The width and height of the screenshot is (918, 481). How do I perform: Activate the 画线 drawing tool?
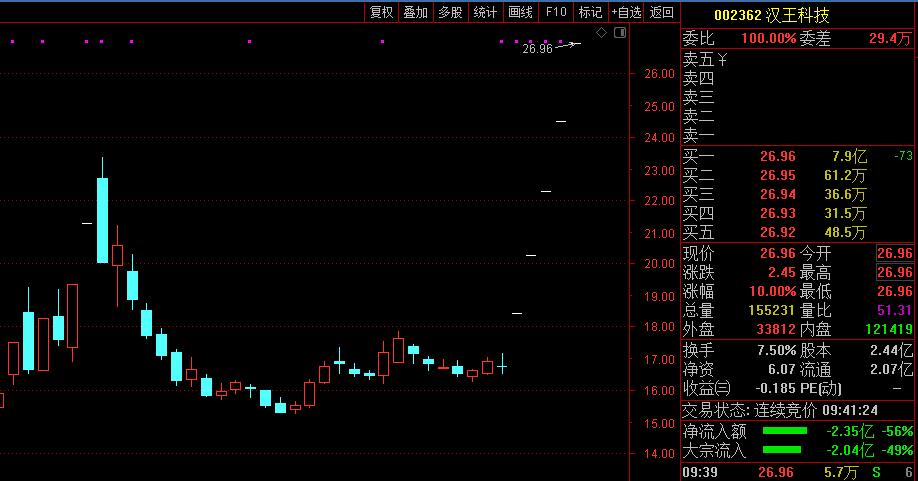(x=520, y=12)
